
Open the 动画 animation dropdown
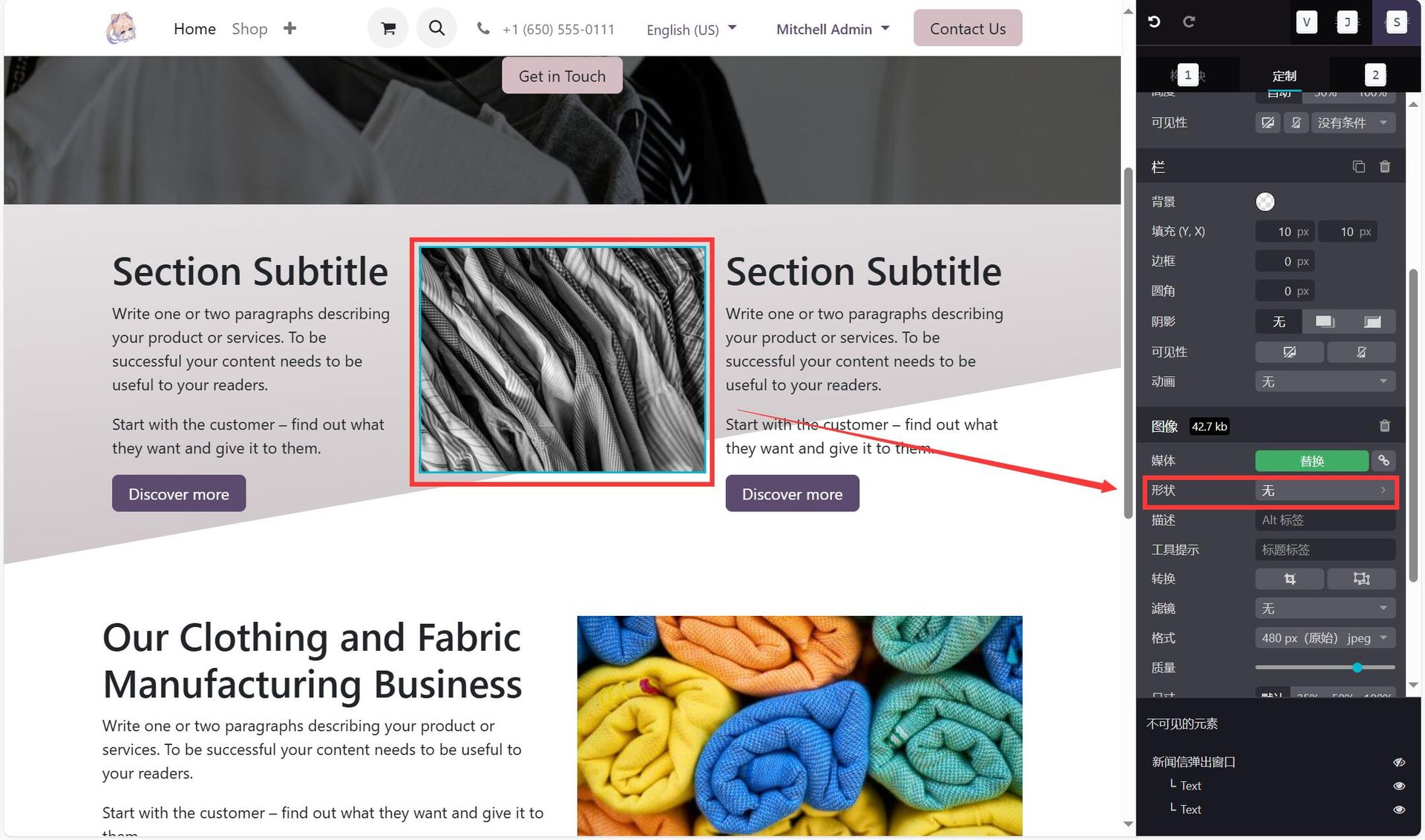click(x=1325, y=381)
